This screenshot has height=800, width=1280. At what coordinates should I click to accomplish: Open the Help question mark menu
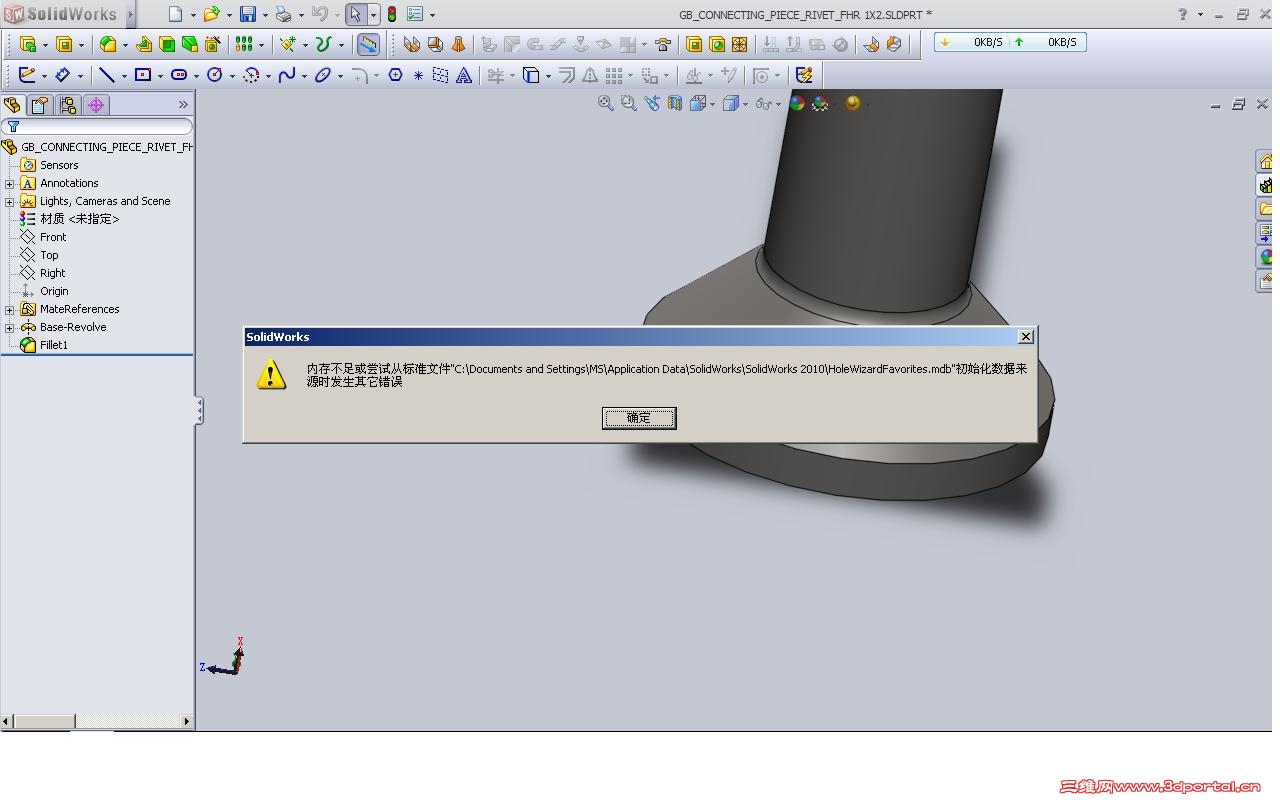tap(1183, 14)
